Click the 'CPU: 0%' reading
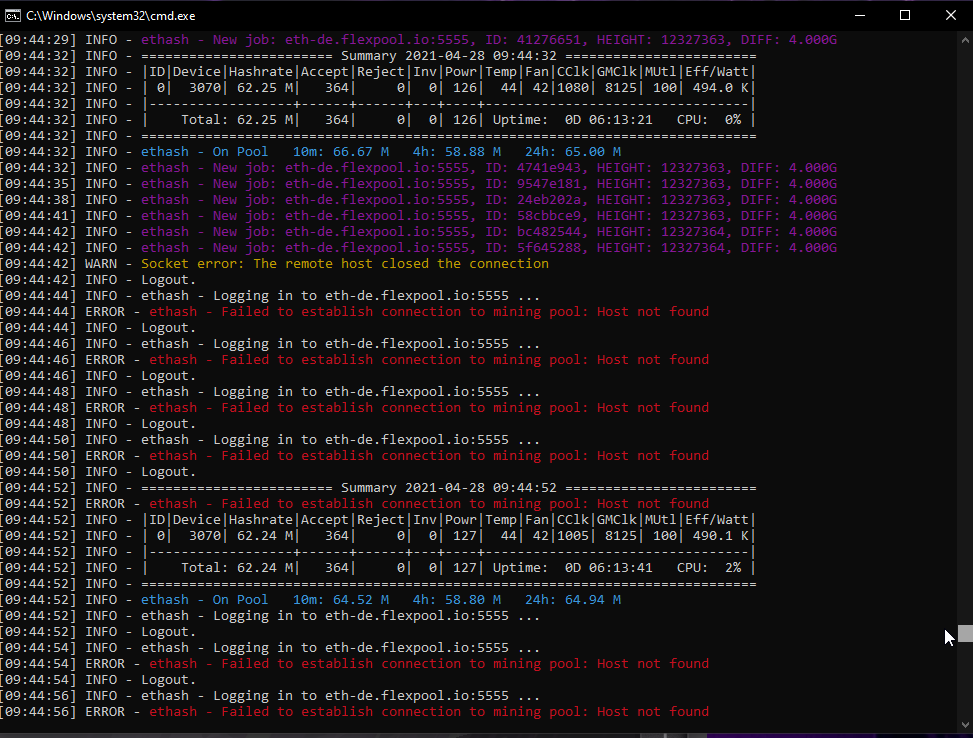 click(x=709, y=120)
